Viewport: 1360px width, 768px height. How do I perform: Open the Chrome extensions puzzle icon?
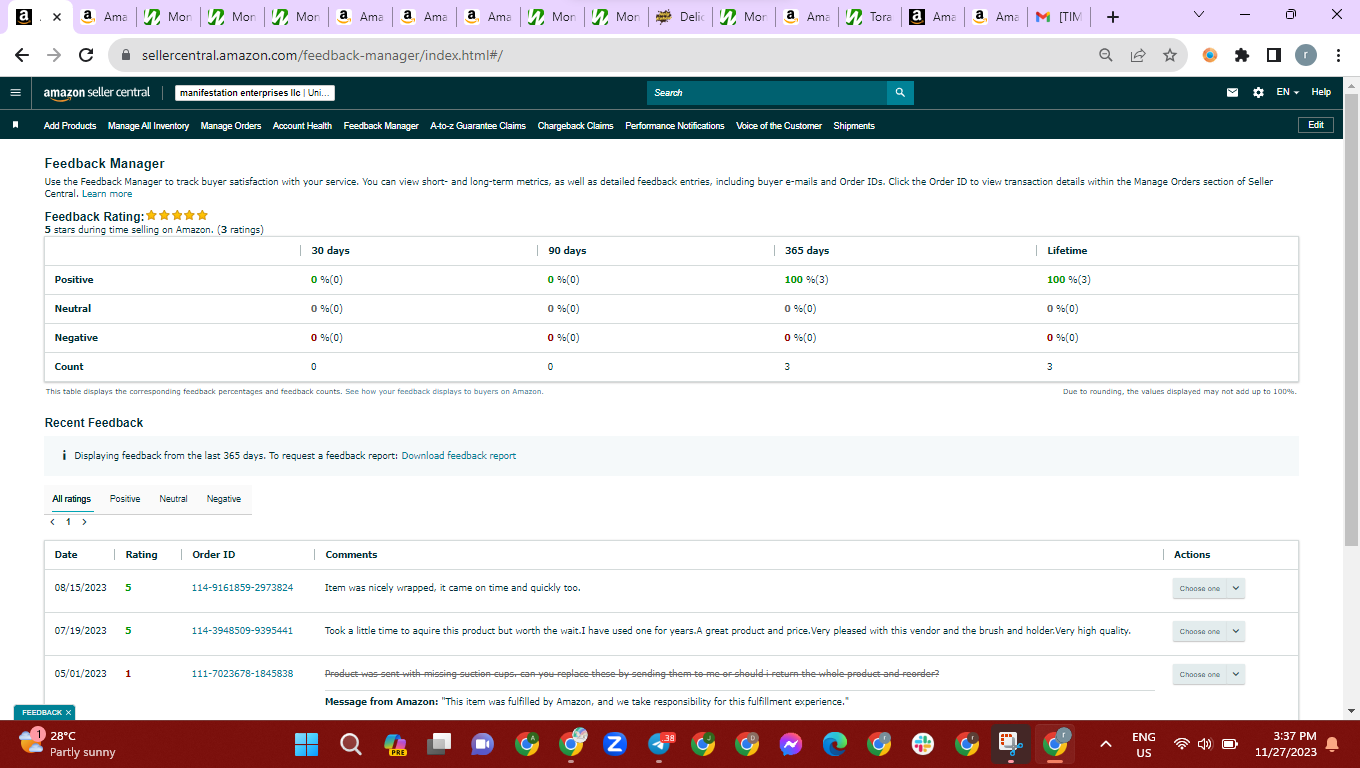pyautogui.click(x=1242, y=55)
